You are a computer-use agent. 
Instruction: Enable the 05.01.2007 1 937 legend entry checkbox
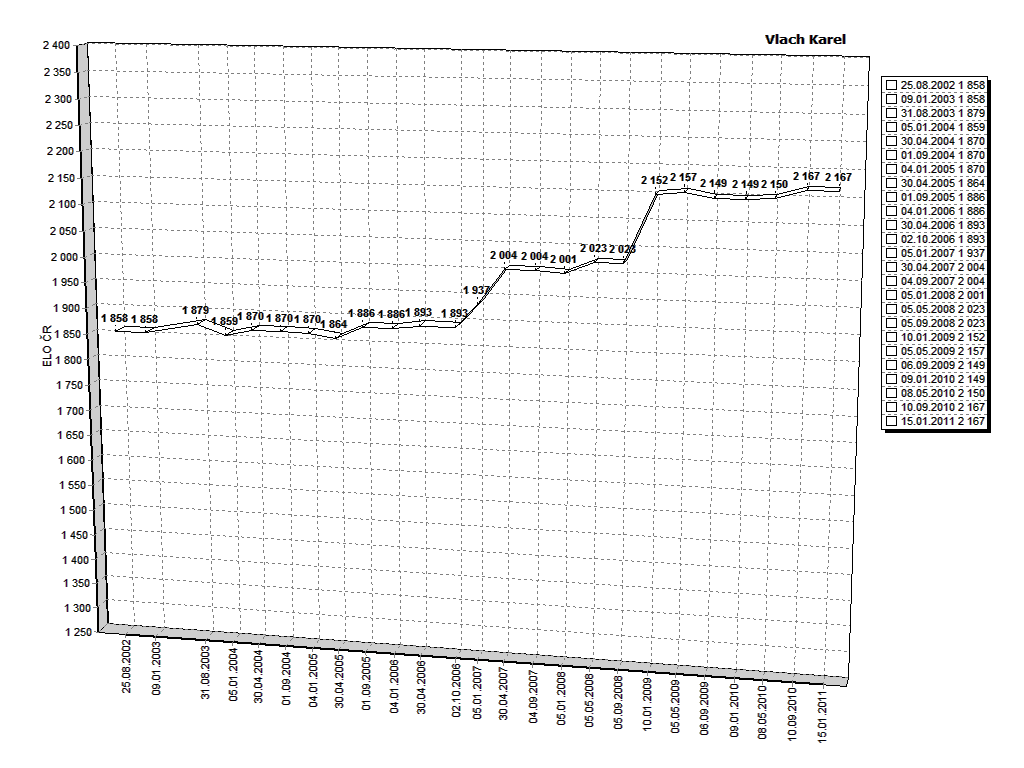pos(891,254)
